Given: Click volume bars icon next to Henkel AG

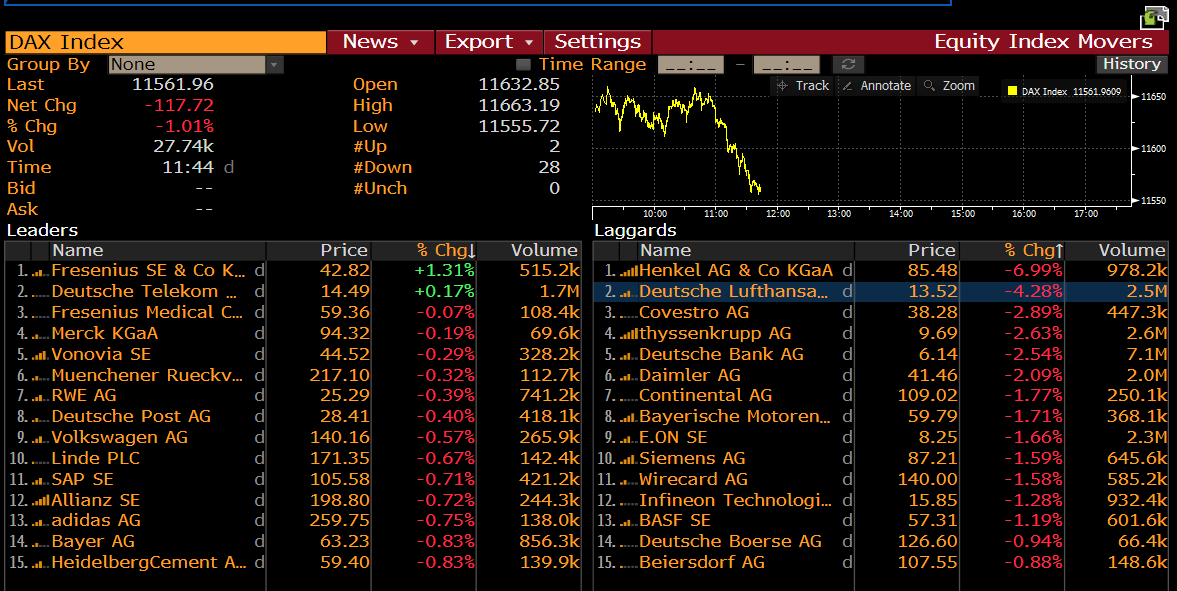Looking at the screenshot, I should pos(628,271).
